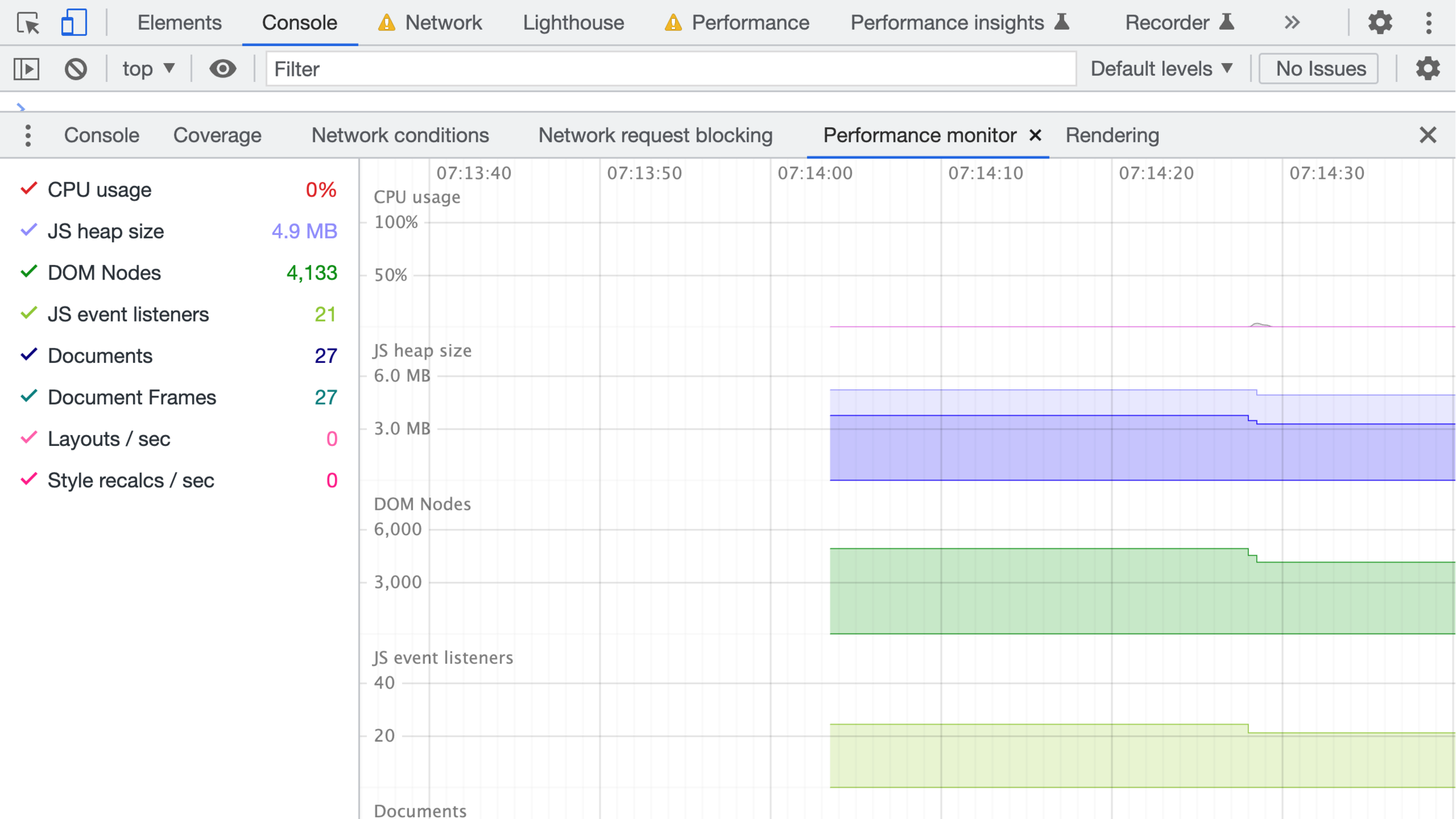Select the inspect element picker icon
1456x819 pixels.
click(x=28, y=23)
